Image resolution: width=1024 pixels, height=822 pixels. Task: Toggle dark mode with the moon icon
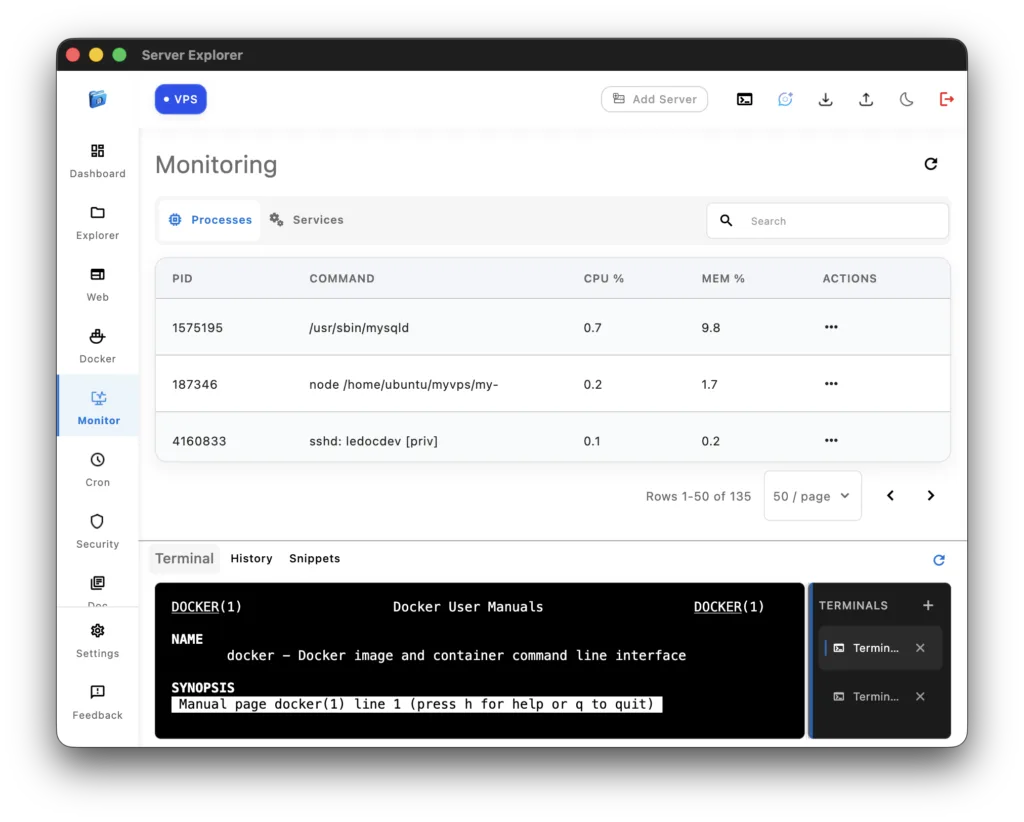pyautogui.click(x=906, y=99)
